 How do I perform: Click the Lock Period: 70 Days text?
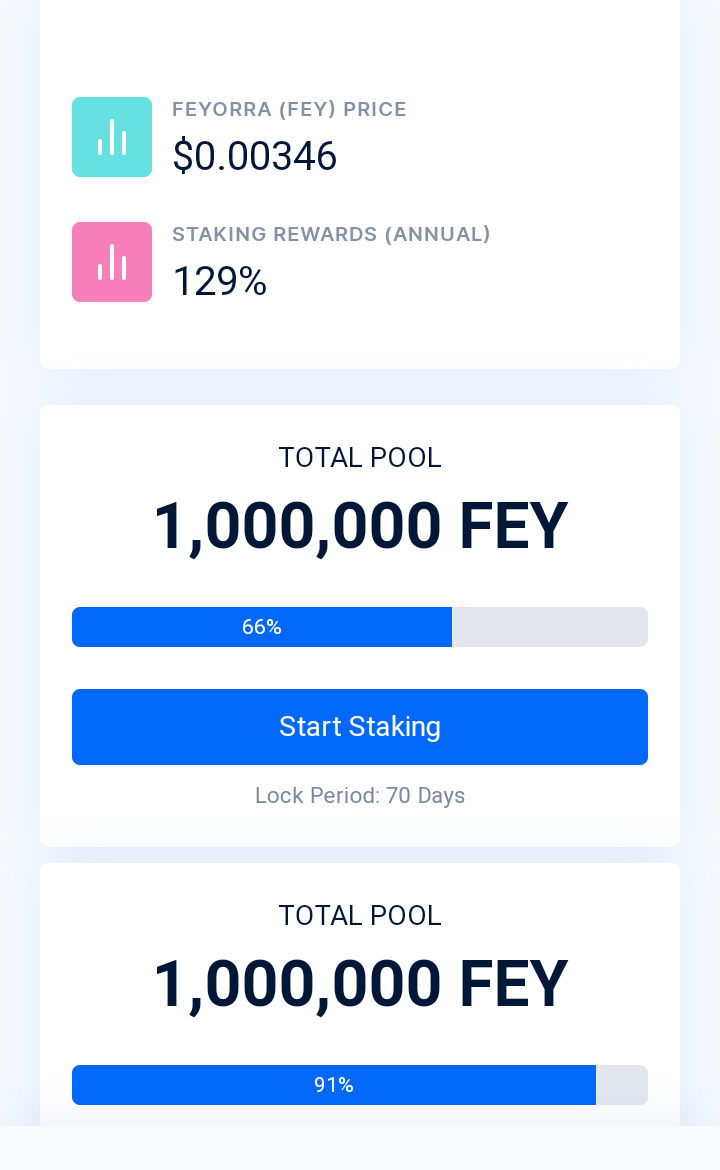click(x=360, y=795)
